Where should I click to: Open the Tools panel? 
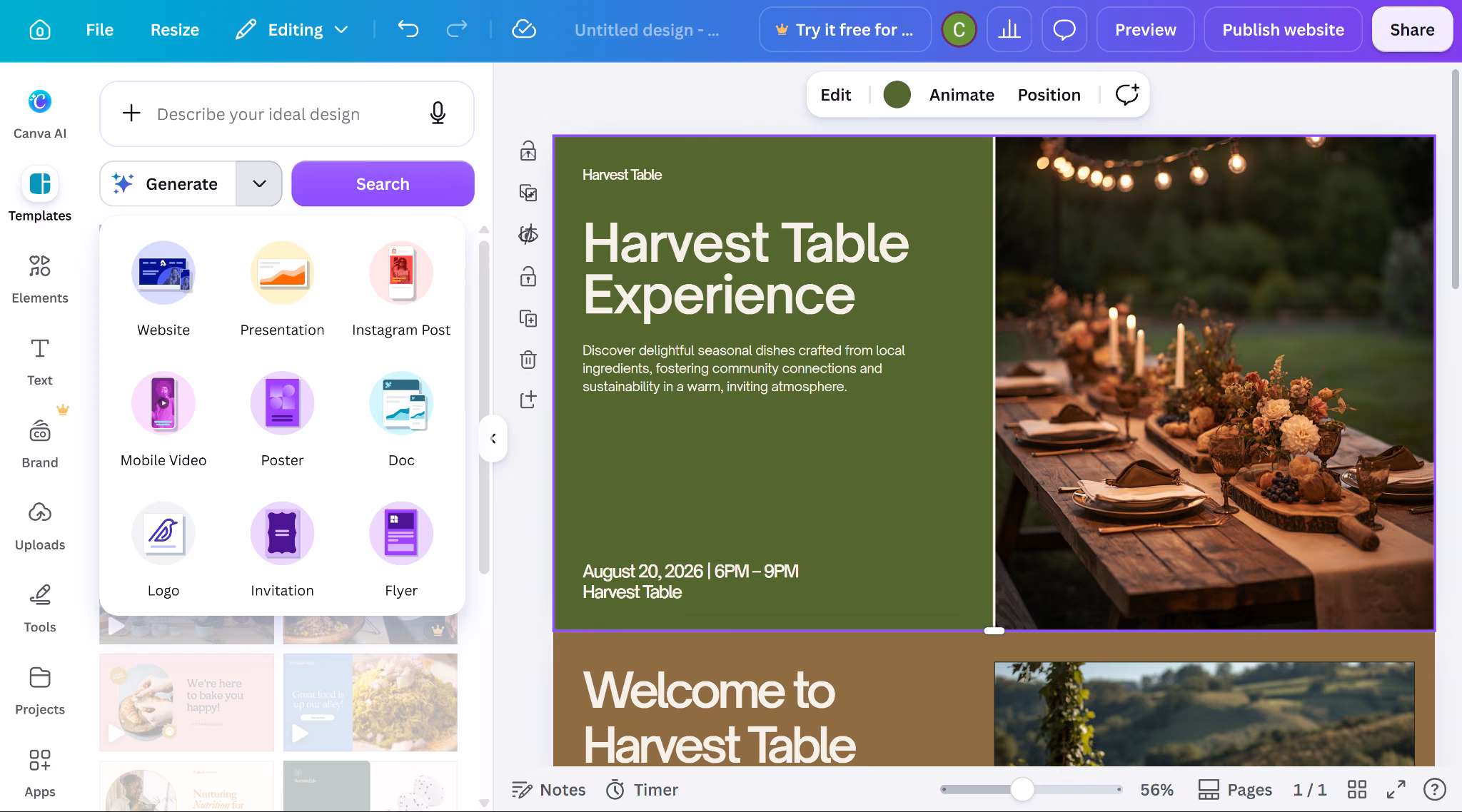tap(40, 609)
